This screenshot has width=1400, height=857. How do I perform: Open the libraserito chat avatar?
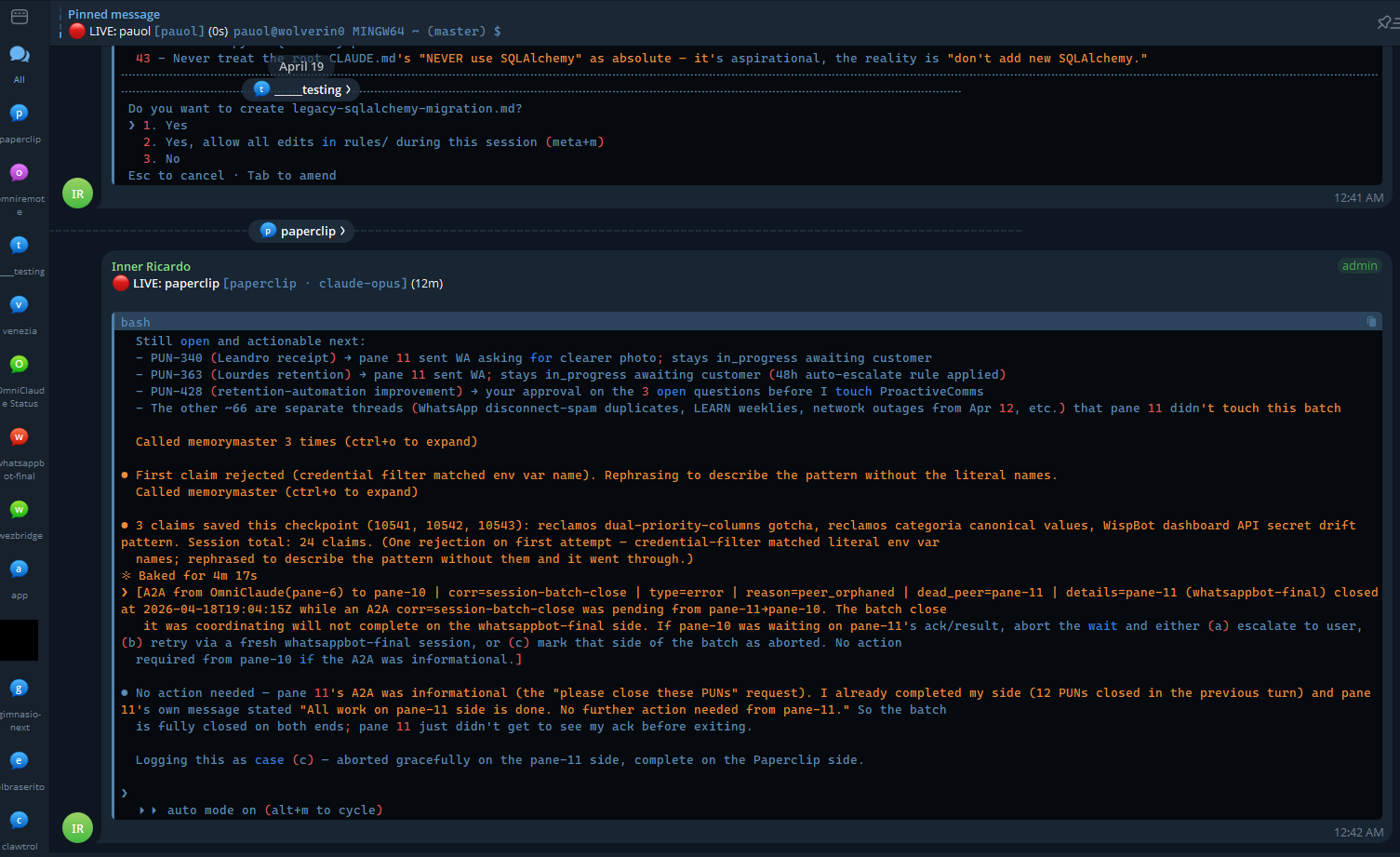click(20, 760)
